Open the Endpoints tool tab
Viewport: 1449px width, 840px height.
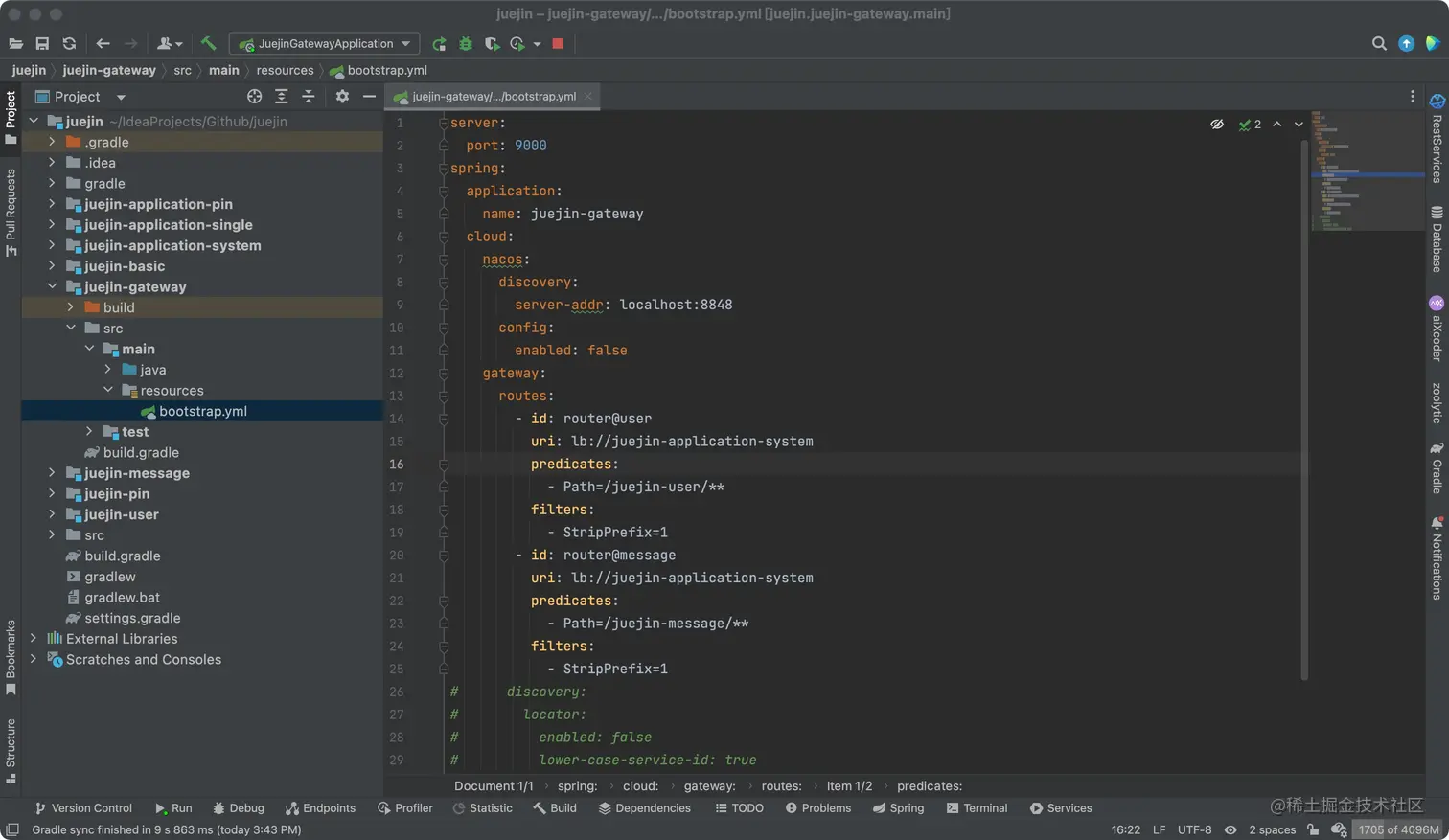tap(320, 808)
